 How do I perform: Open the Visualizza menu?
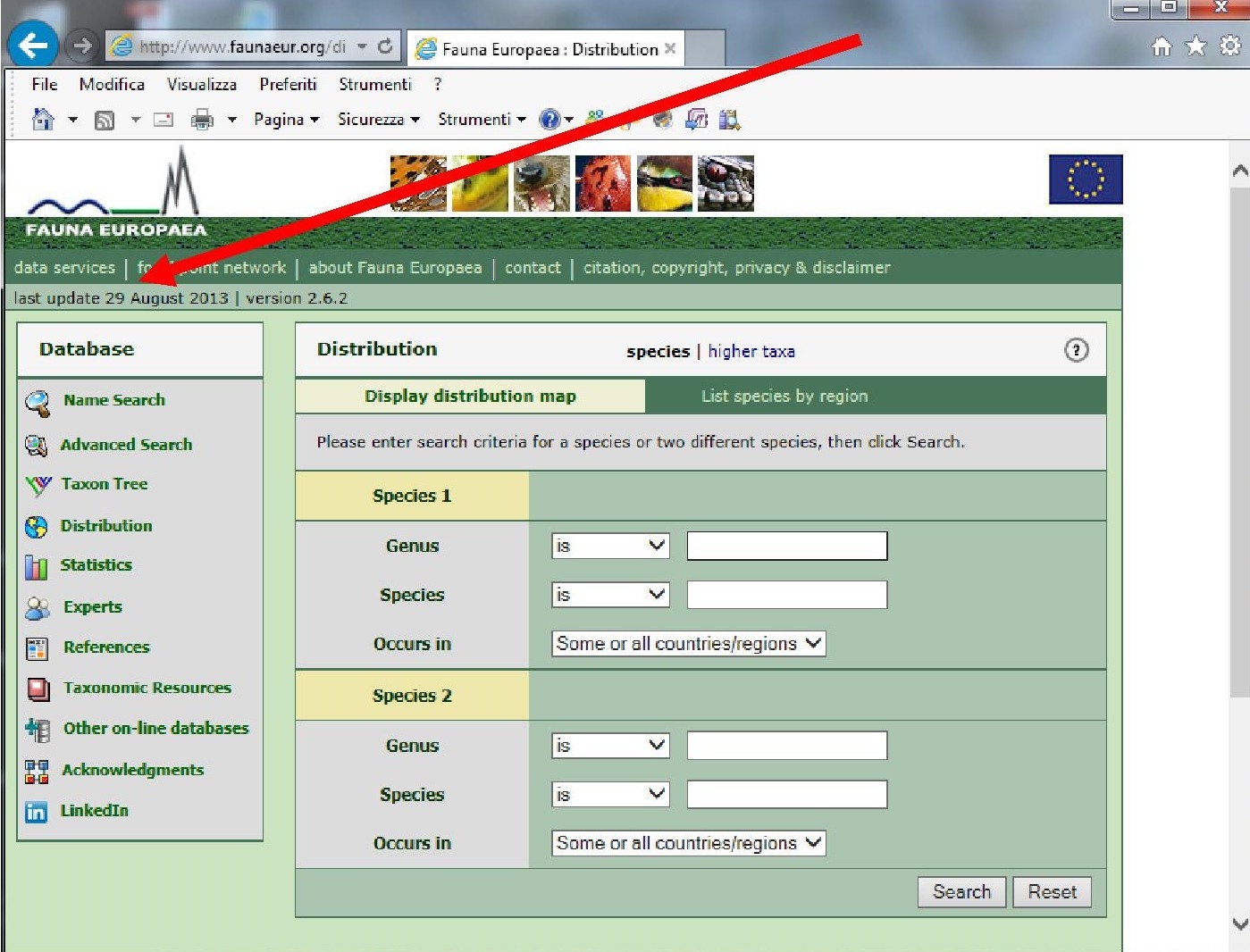[x=202, y=84]
